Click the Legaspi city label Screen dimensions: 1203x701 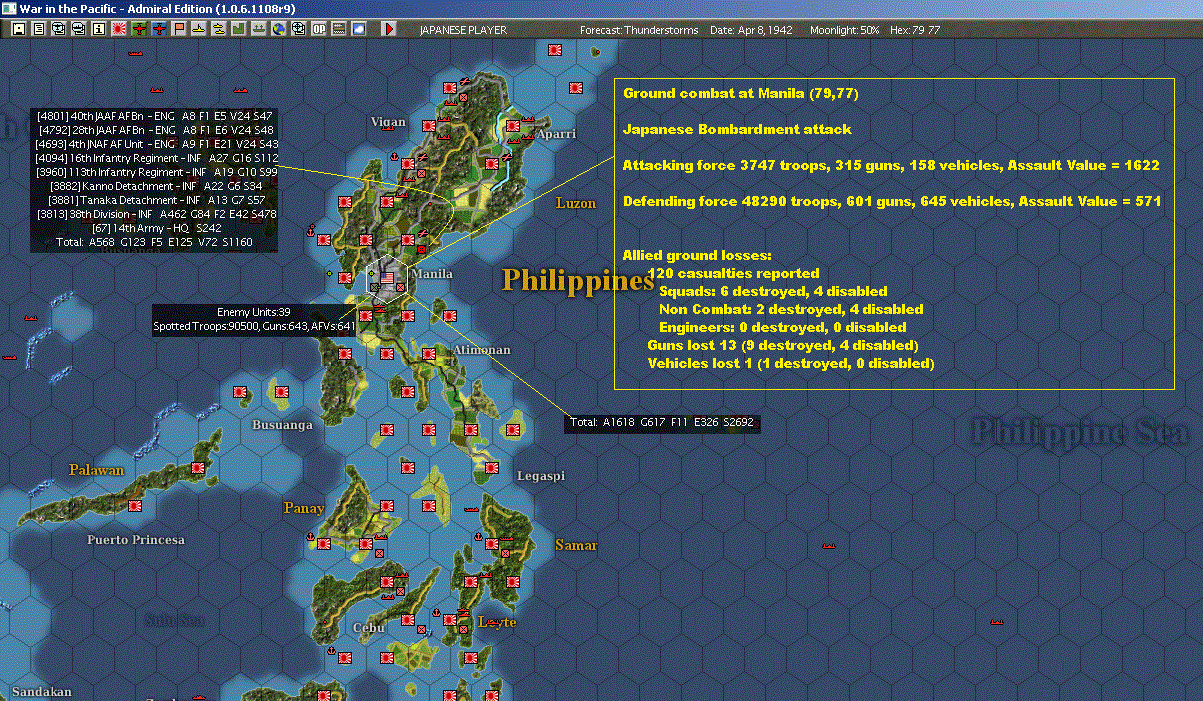pos(540,476)
